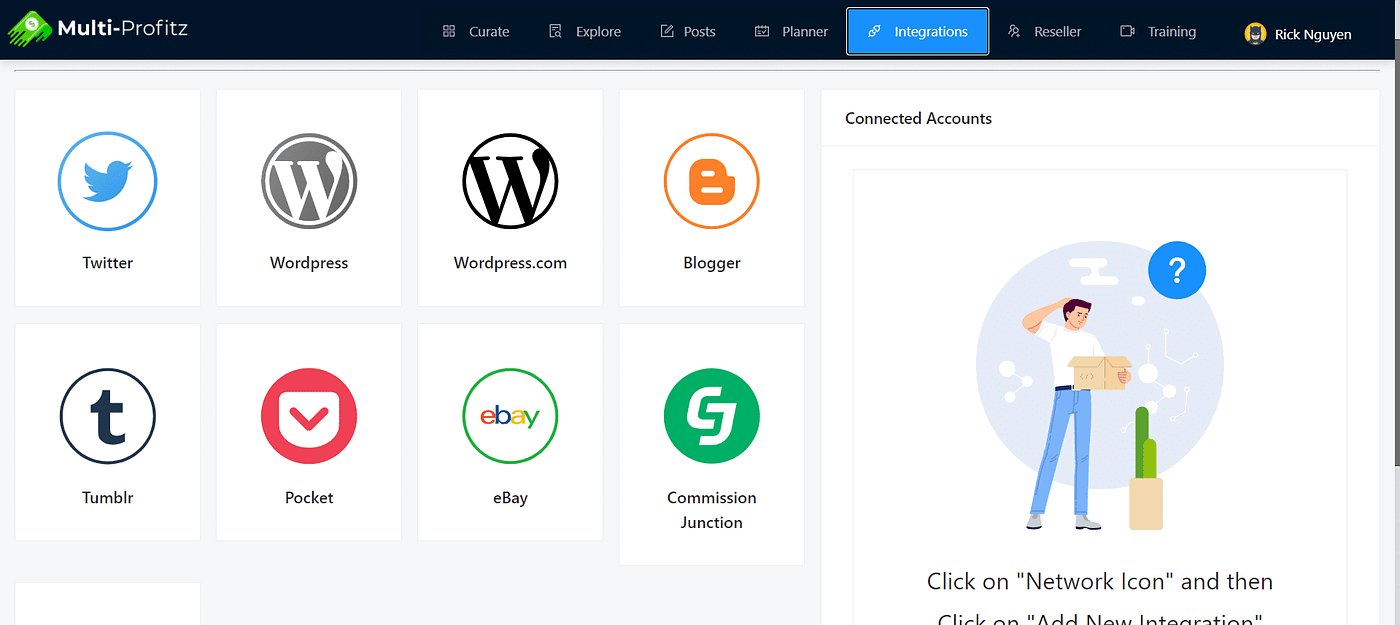This screenshot has height=625, width=1400.
Task: Click the Reseller person icon
Action: 1014,31
